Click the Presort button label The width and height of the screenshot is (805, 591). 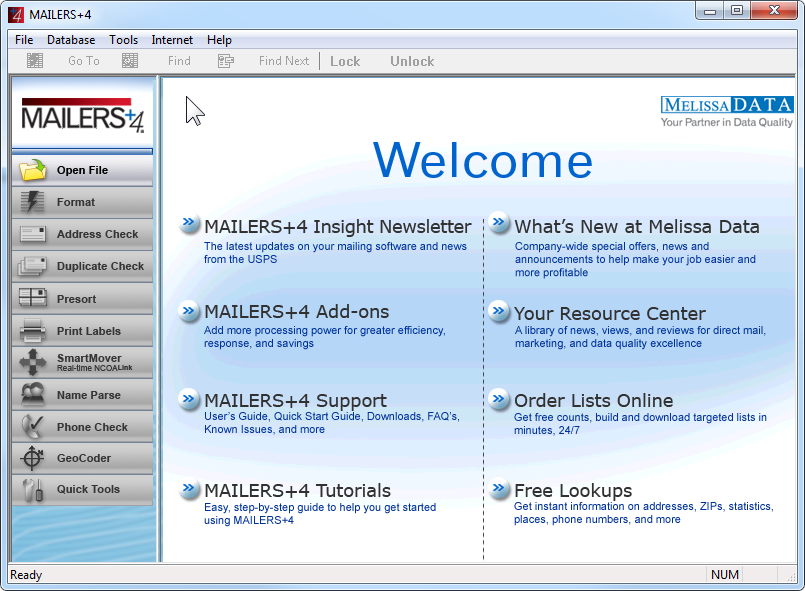(x=76, y=299)
